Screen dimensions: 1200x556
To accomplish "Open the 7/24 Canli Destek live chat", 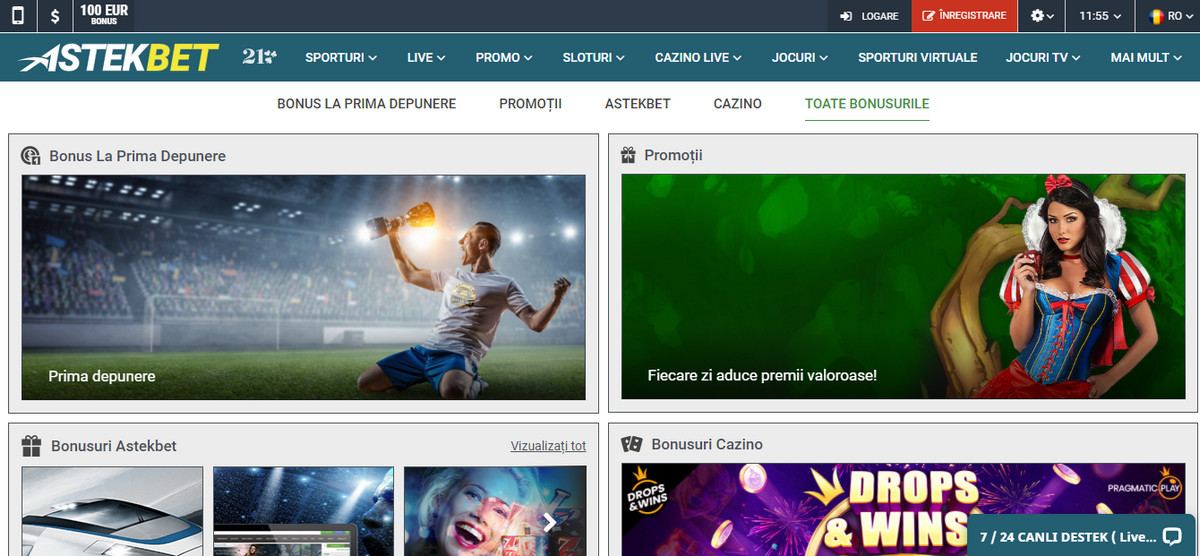I will [x=1081, y=535].
